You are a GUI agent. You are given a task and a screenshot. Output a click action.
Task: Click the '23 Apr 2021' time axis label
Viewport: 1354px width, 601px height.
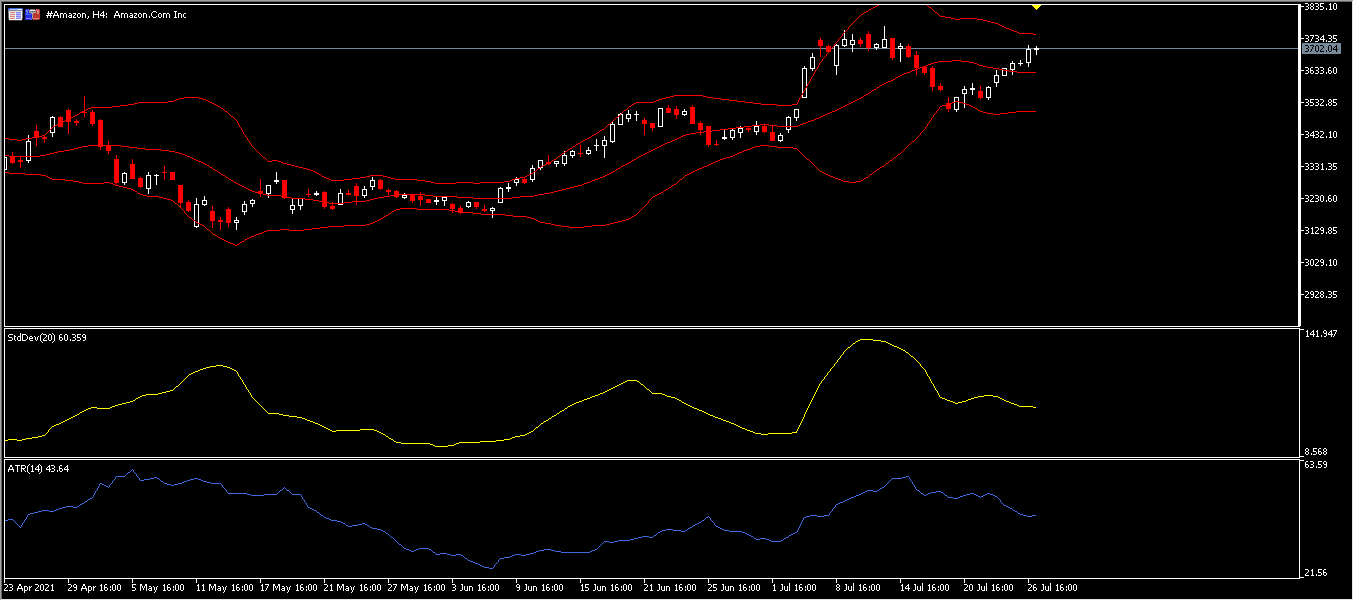click(x=30, y=588)
